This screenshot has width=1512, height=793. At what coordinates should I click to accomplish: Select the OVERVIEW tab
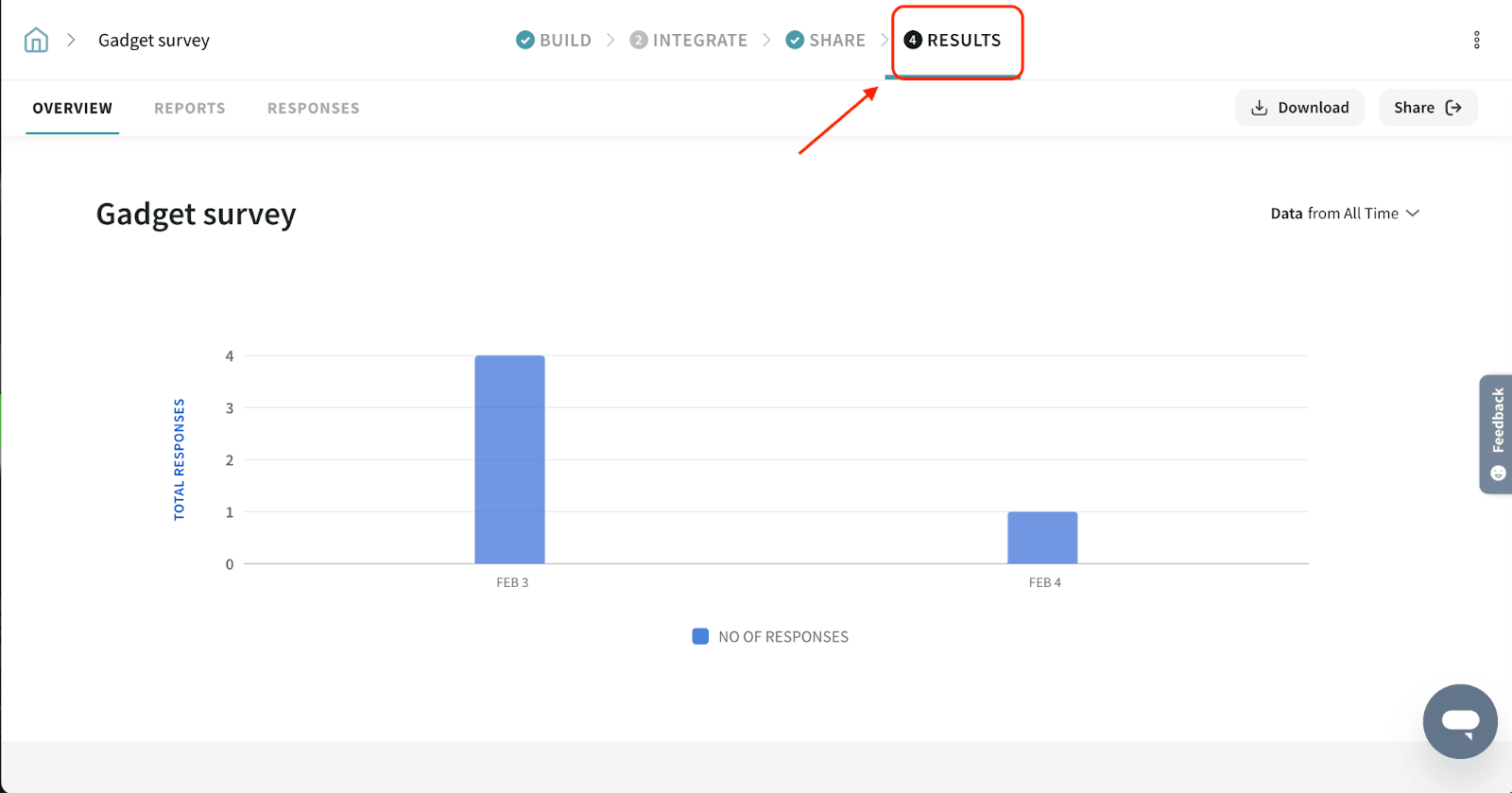[x=73, y=109]
